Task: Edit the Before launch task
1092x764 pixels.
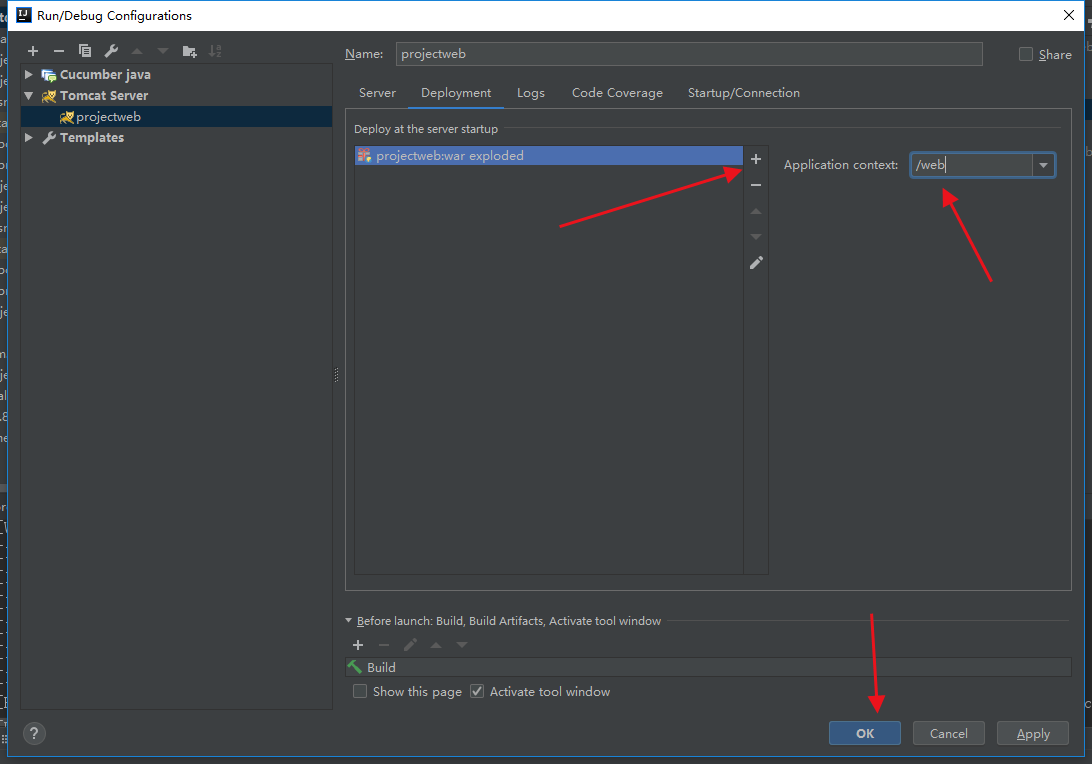Action: click(x=410, y=645)
